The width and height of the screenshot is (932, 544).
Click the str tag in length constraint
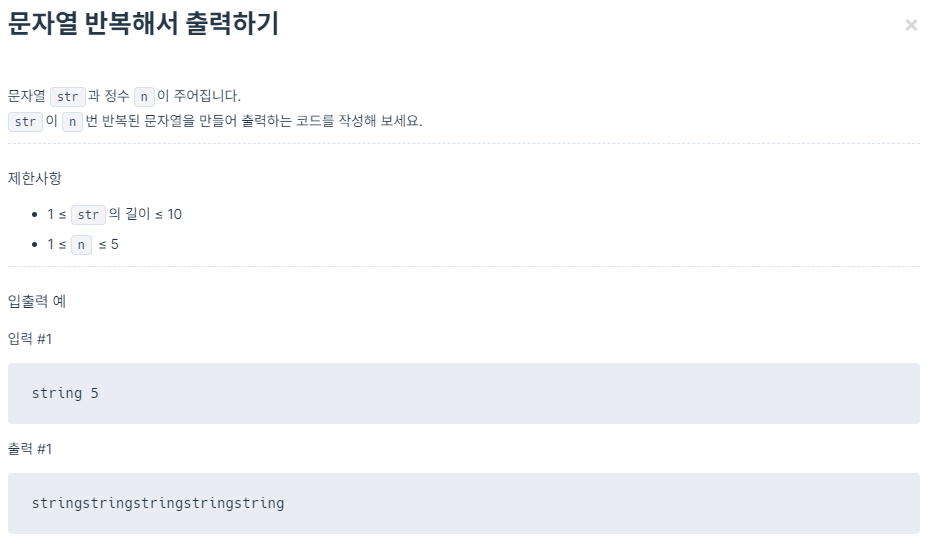coord(88,214)
